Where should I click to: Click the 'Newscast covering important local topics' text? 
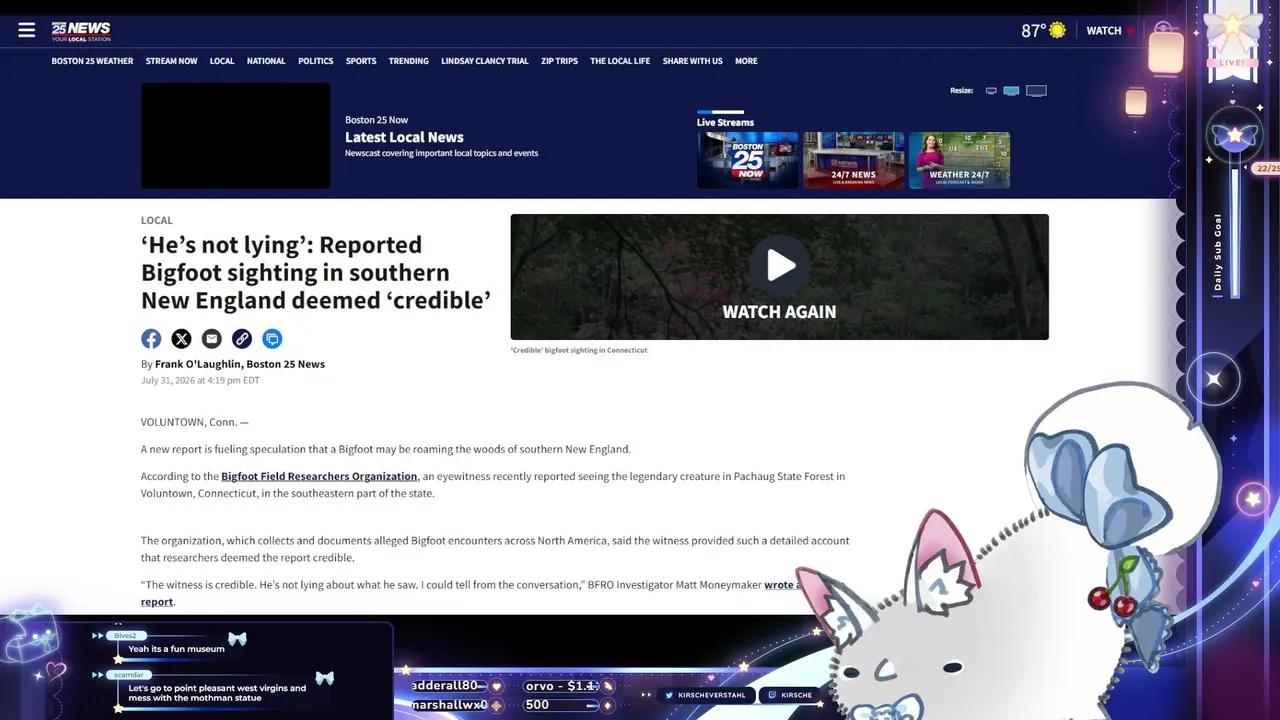pos(442,153)
